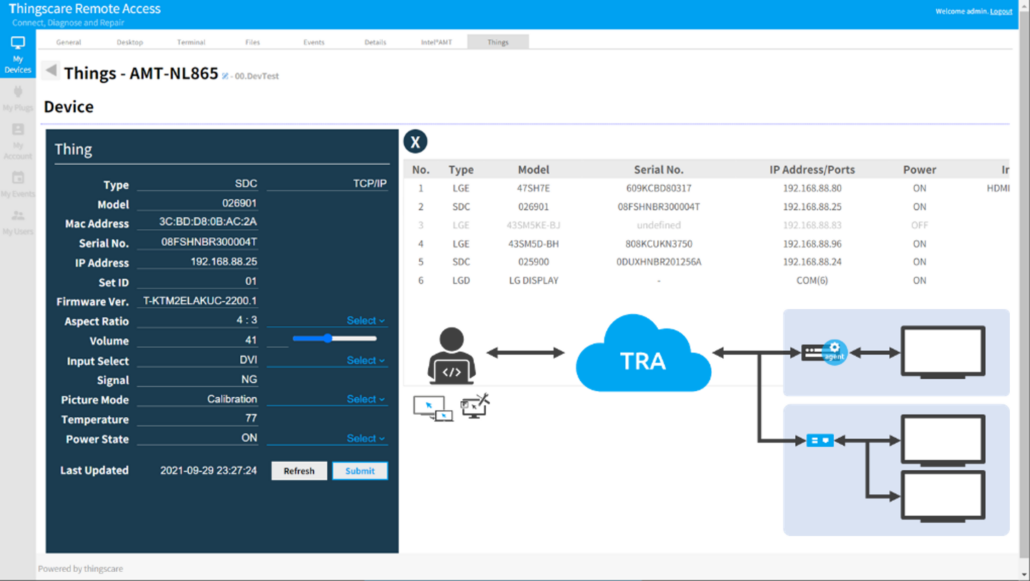
Task: Click the Things tab
Action: tap(498, 42)
